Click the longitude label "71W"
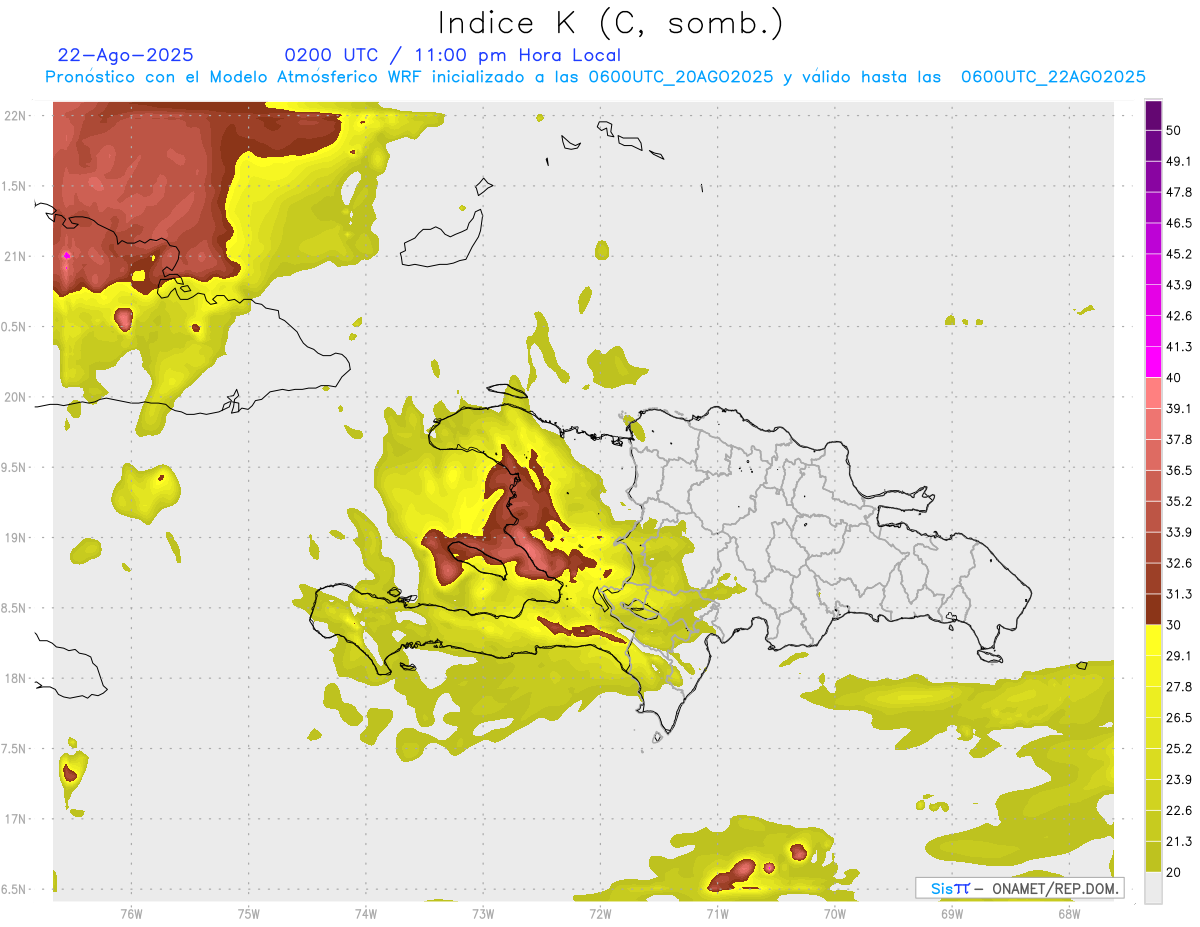 pyautogui.click(x=717, y=914)
